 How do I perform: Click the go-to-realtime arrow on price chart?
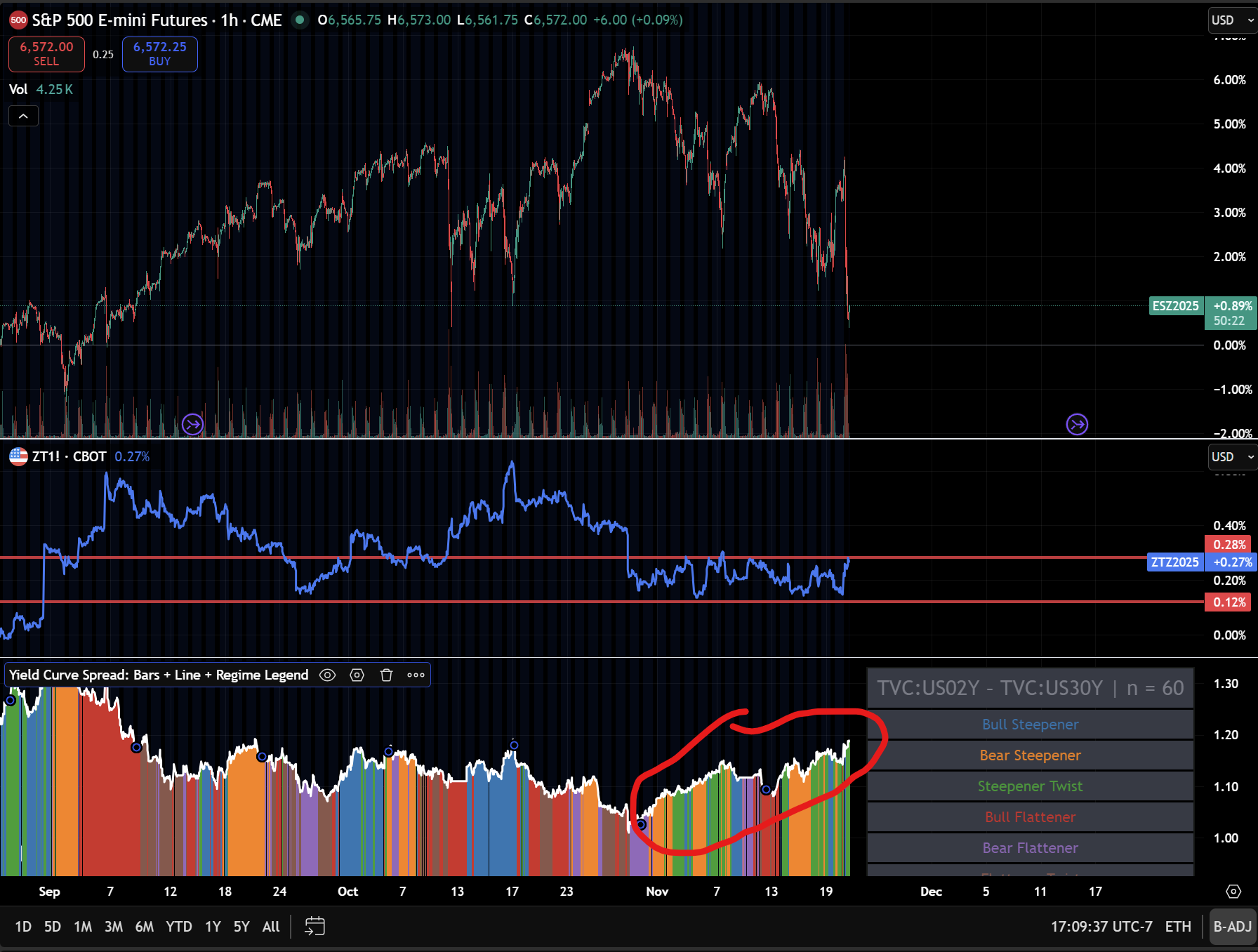coord(1077,424)
